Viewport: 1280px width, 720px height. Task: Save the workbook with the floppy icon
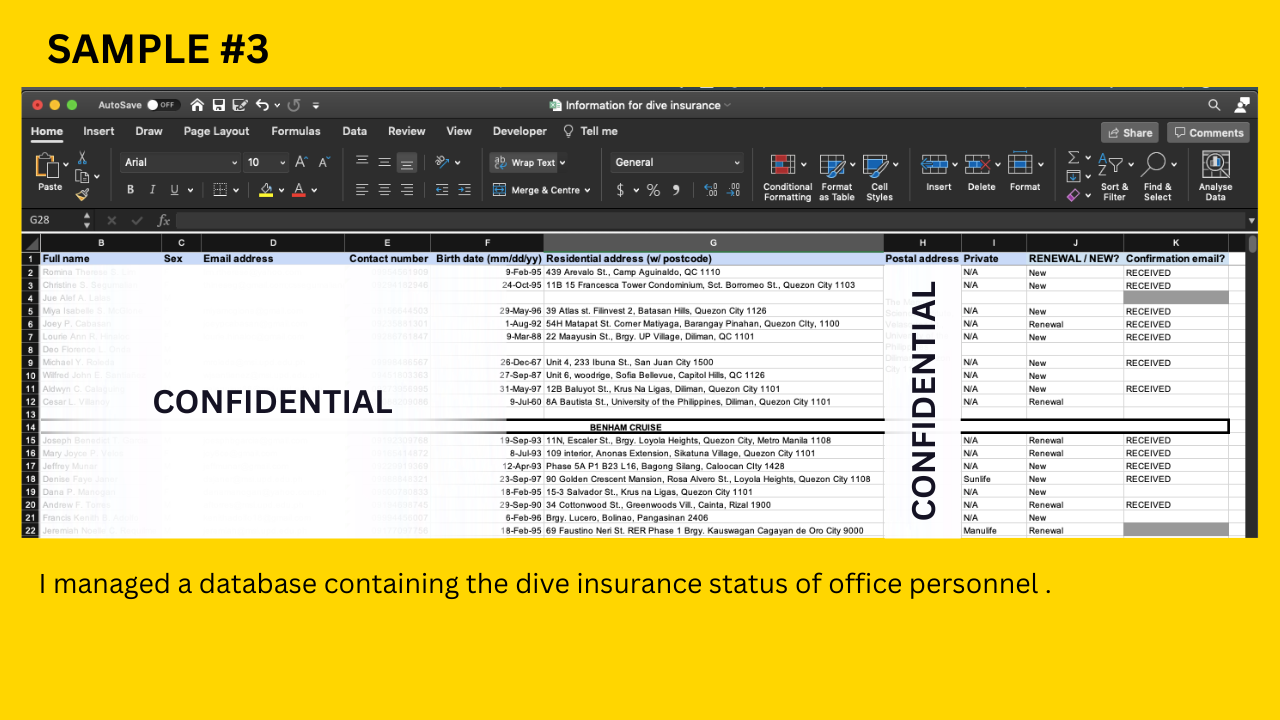tap(218, 105)
